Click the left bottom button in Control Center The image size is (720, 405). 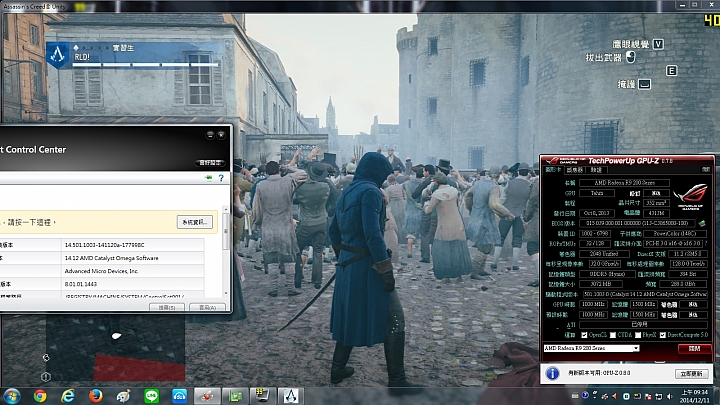pos(167,307)
